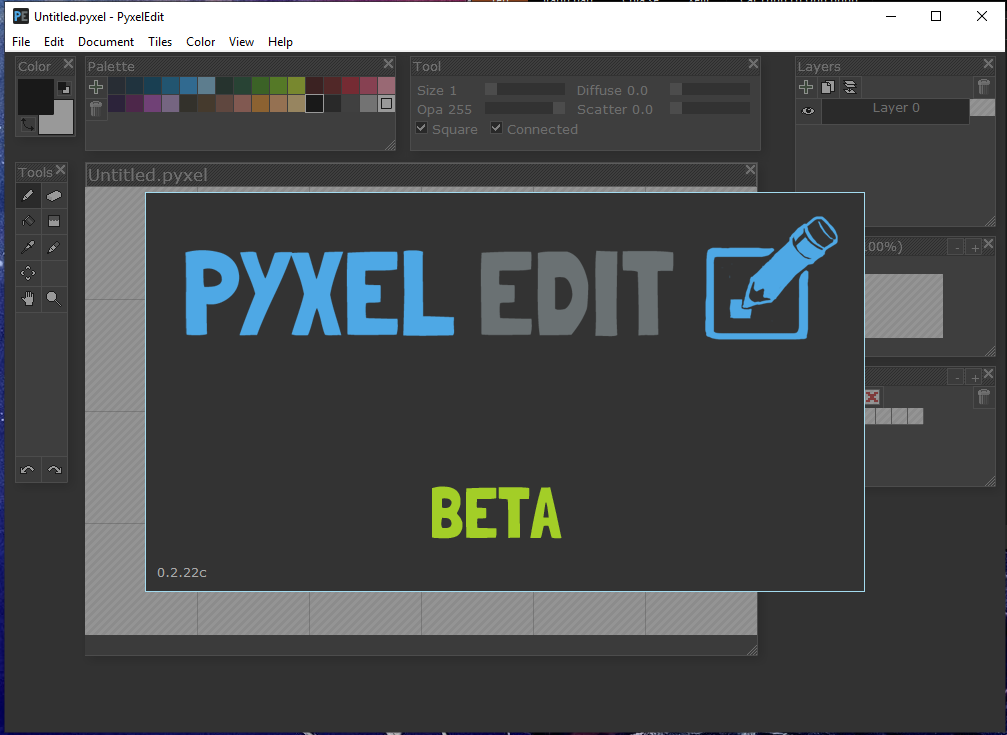Close the Palette panel
Screen dimensions: 1007x735
tap(389, 65)
